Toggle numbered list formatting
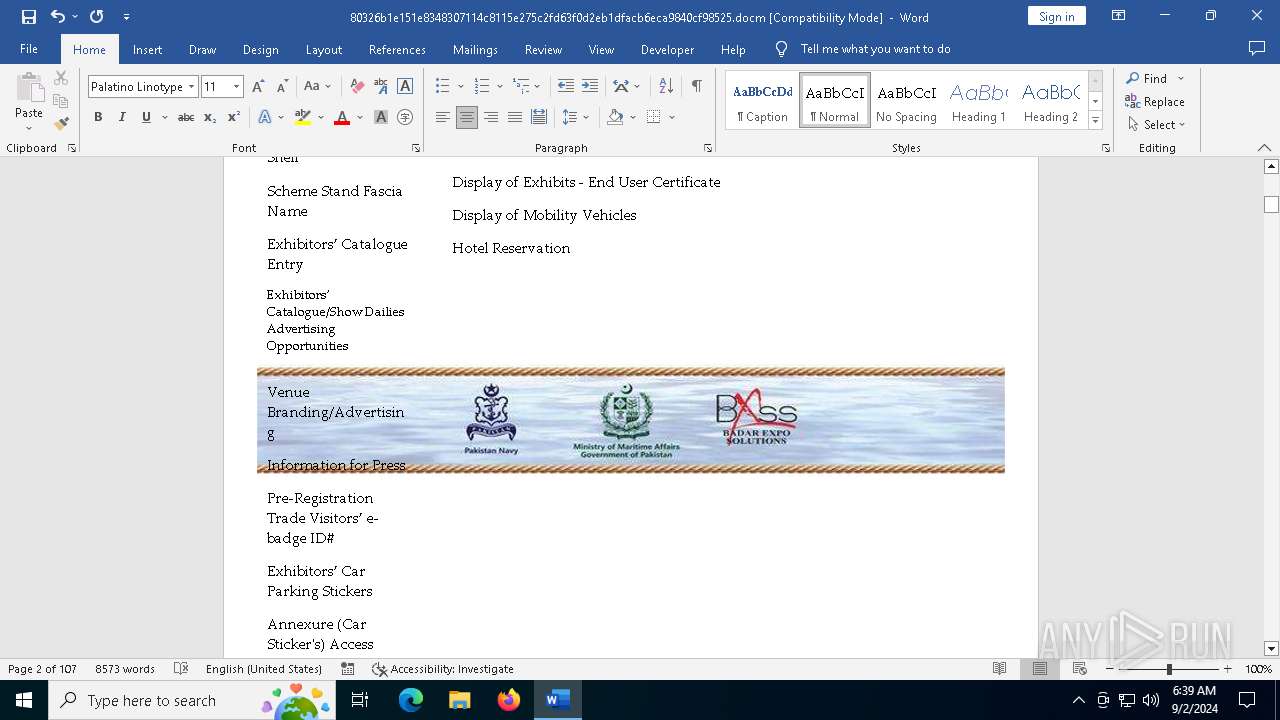The image size is (1280, 720). pyautogui.click(x=482, y=87)
